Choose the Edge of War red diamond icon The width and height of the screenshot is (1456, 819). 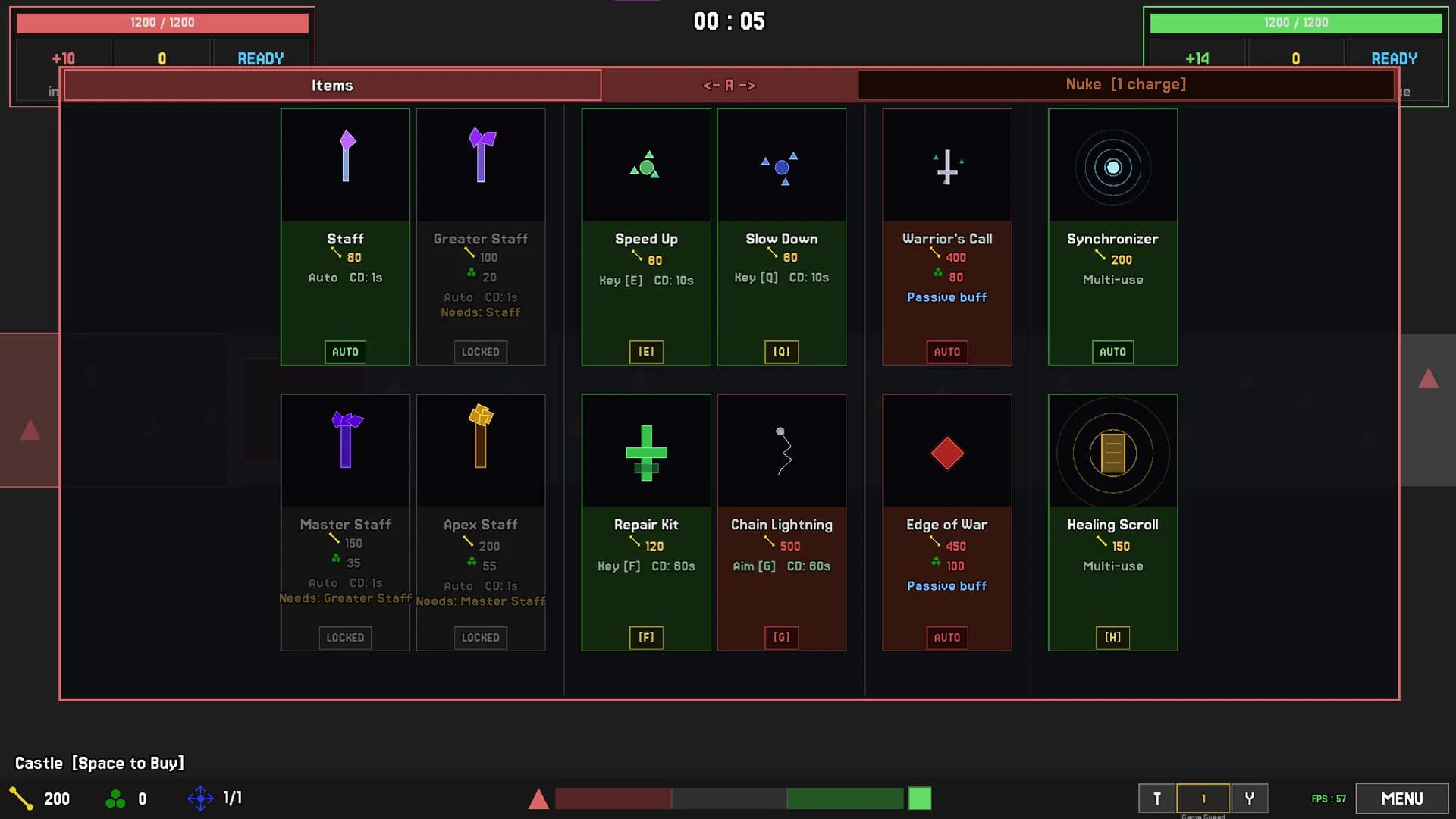coord(947,453)
